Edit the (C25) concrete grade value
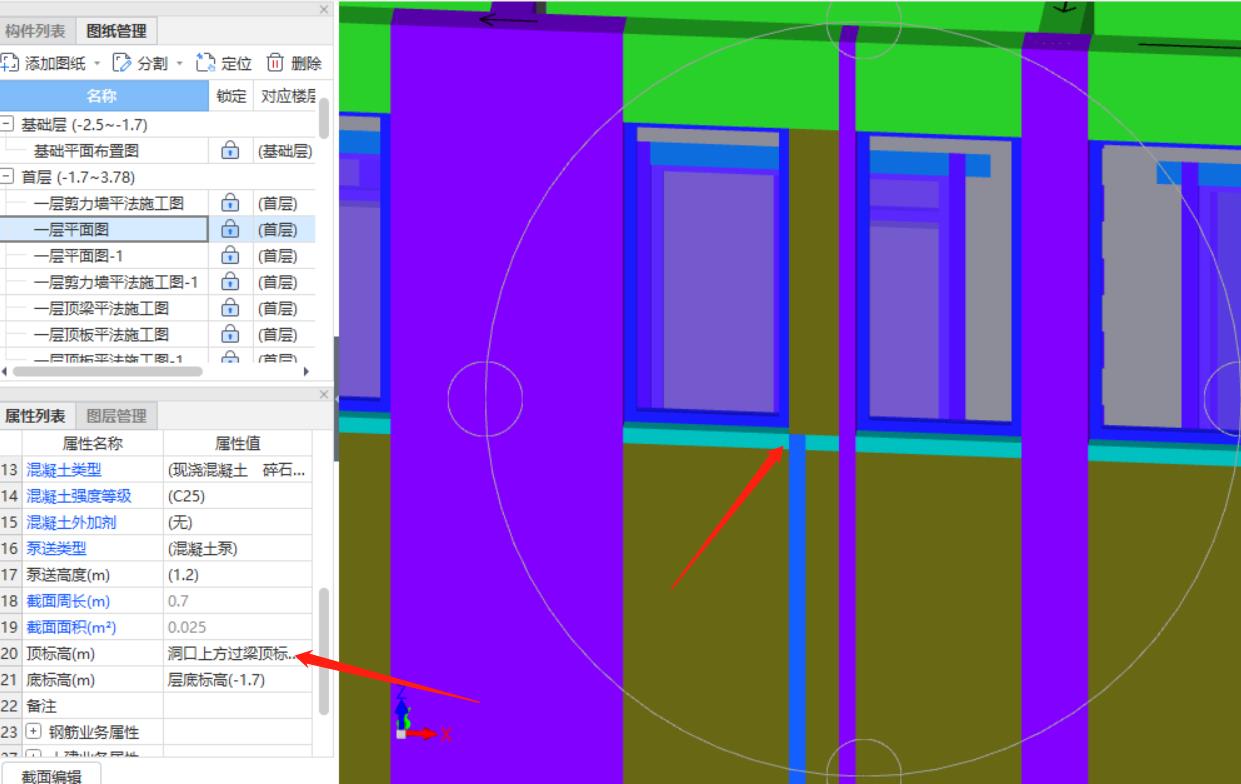Screen dimensions: 1241x784 pos(238,496)
